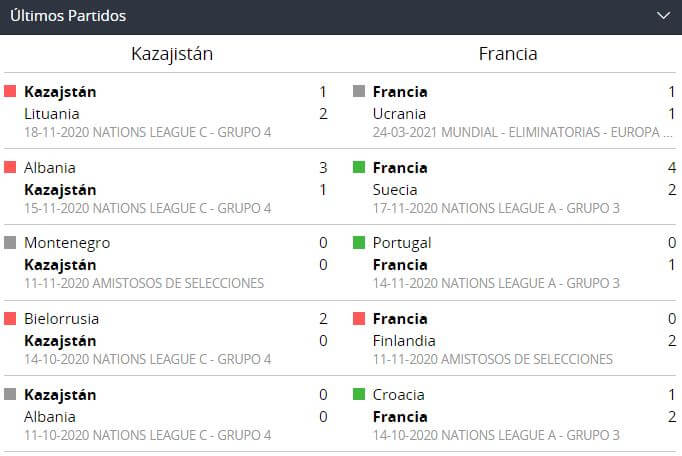The image size is (682, 456).
Task: Click gray draw square beside Montenegro match
Action: click(10, 243)
